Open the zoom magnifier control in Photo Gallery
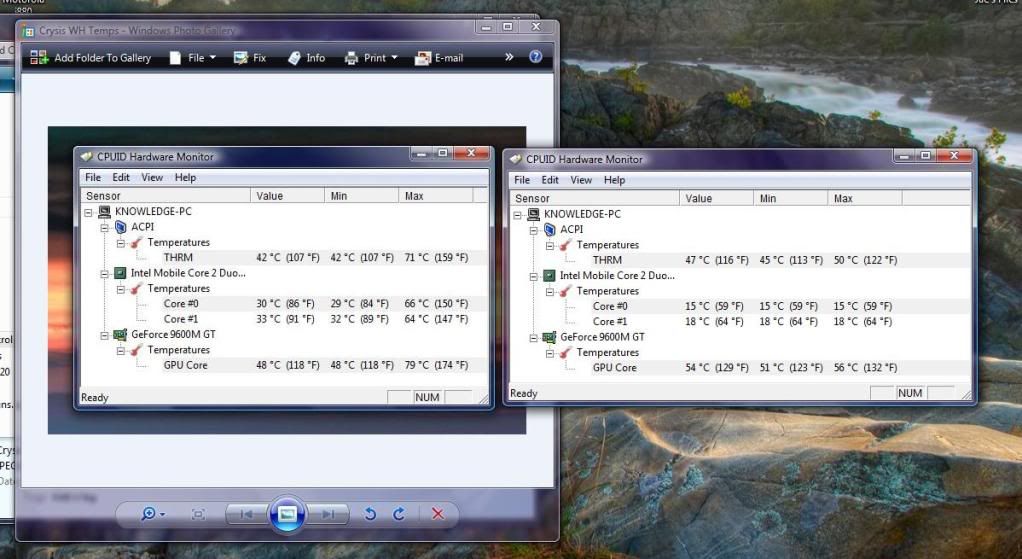Screen dimensions: 1022x559 (x=153, y=514)
